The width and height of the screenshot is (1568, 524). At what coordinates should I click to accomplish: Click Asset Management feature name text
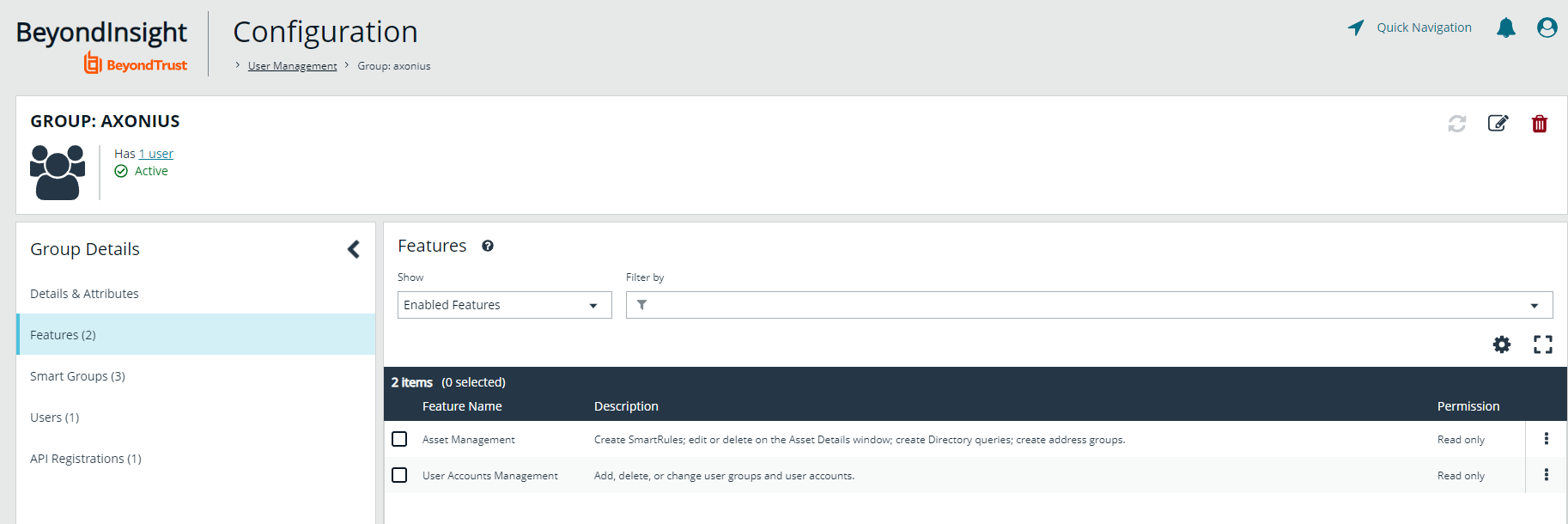469,440
